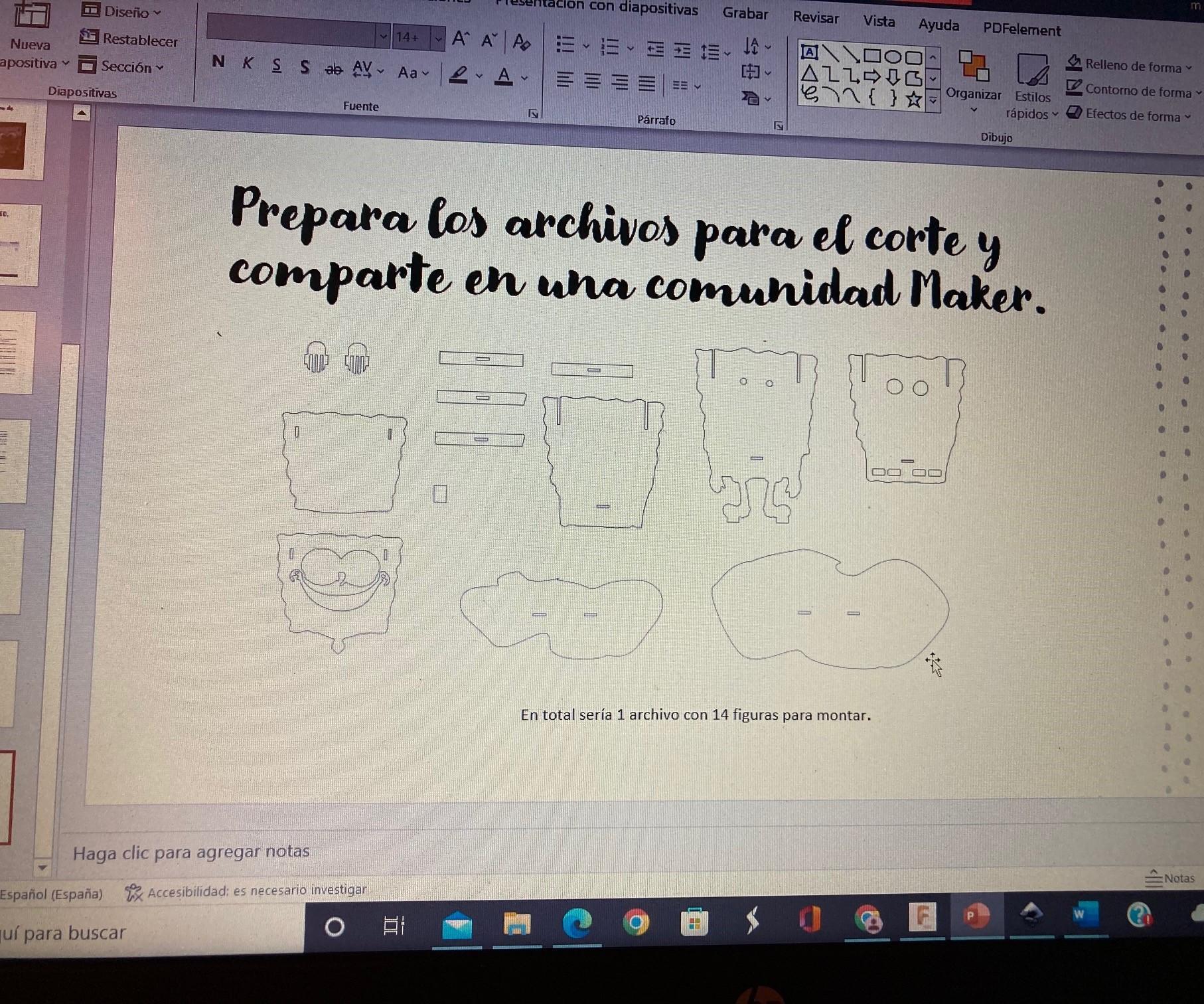Viewport: 1204px width, 1004px height.
Task: Open Google Chrome from the taskbar
Action: [x=636, y=922]
